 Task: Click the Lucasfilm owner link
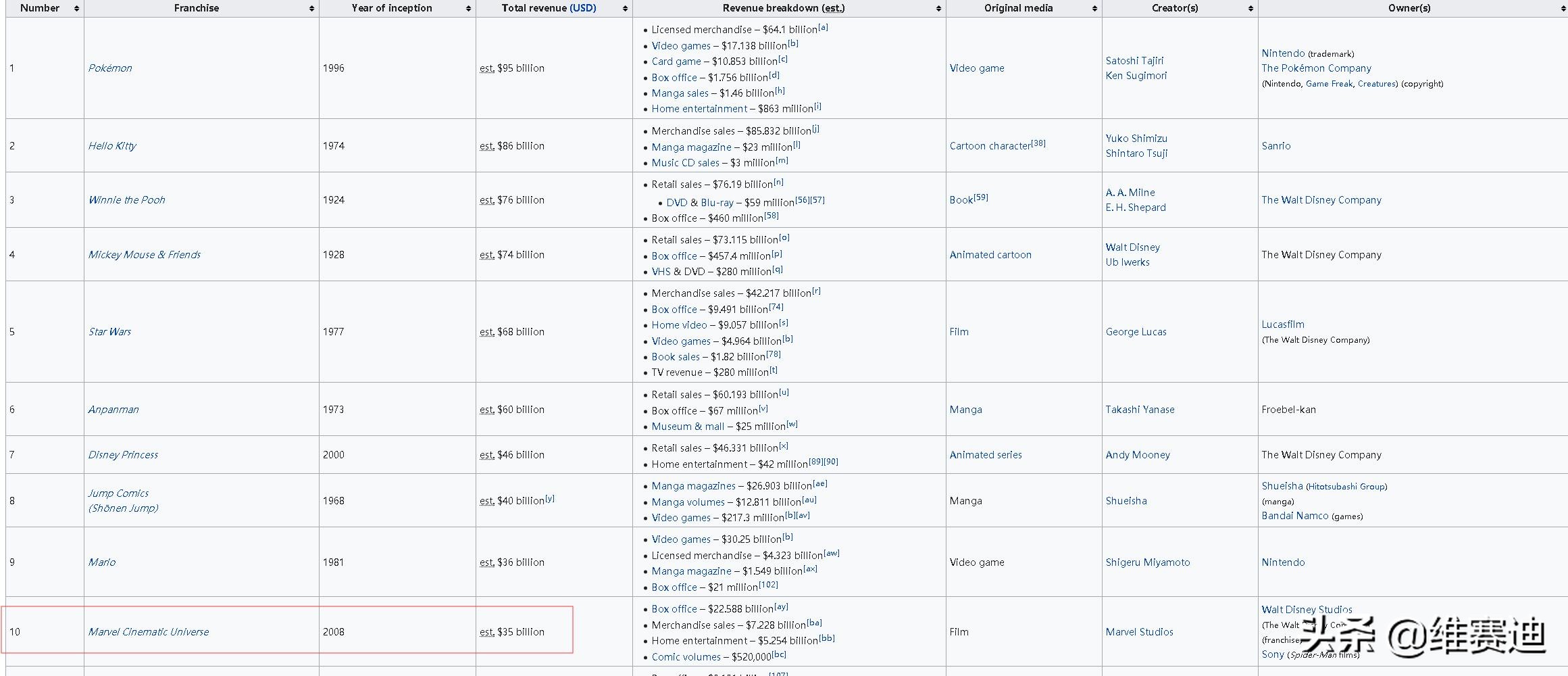click(x=1282, y=324)
